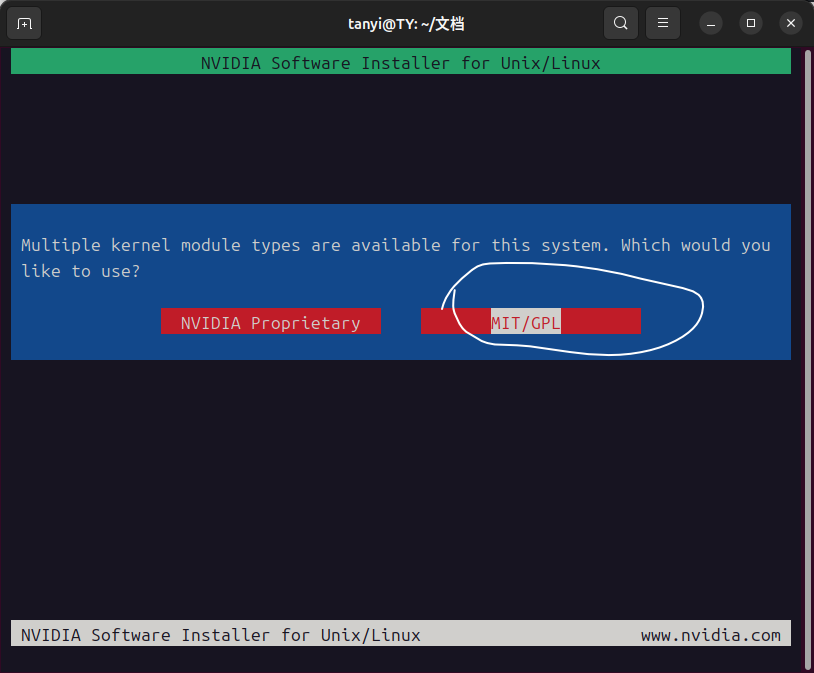Click the terminal title tanyi@TY: ~/文档
Image resolution: width=814 pixels, height=673 pixels.
coord(406,24)
